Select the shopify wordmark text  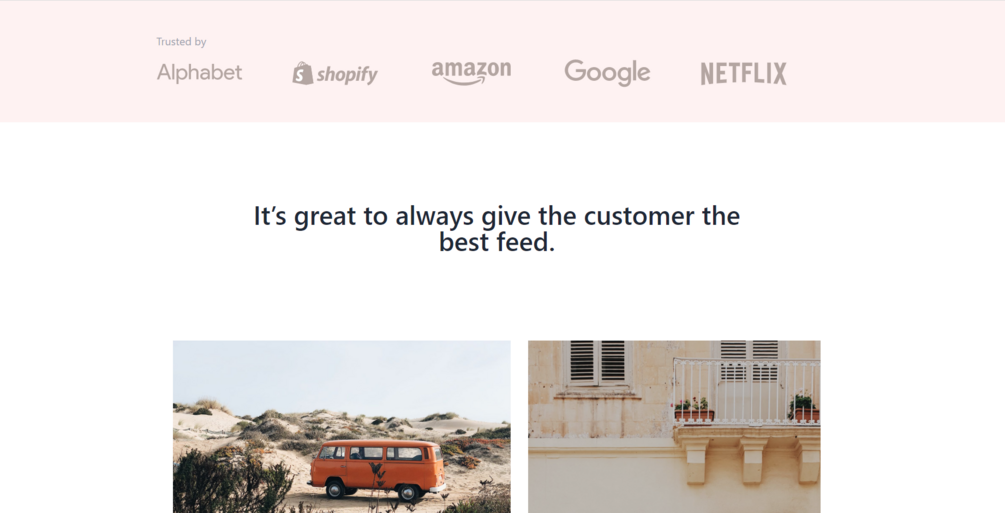[347, 75]
